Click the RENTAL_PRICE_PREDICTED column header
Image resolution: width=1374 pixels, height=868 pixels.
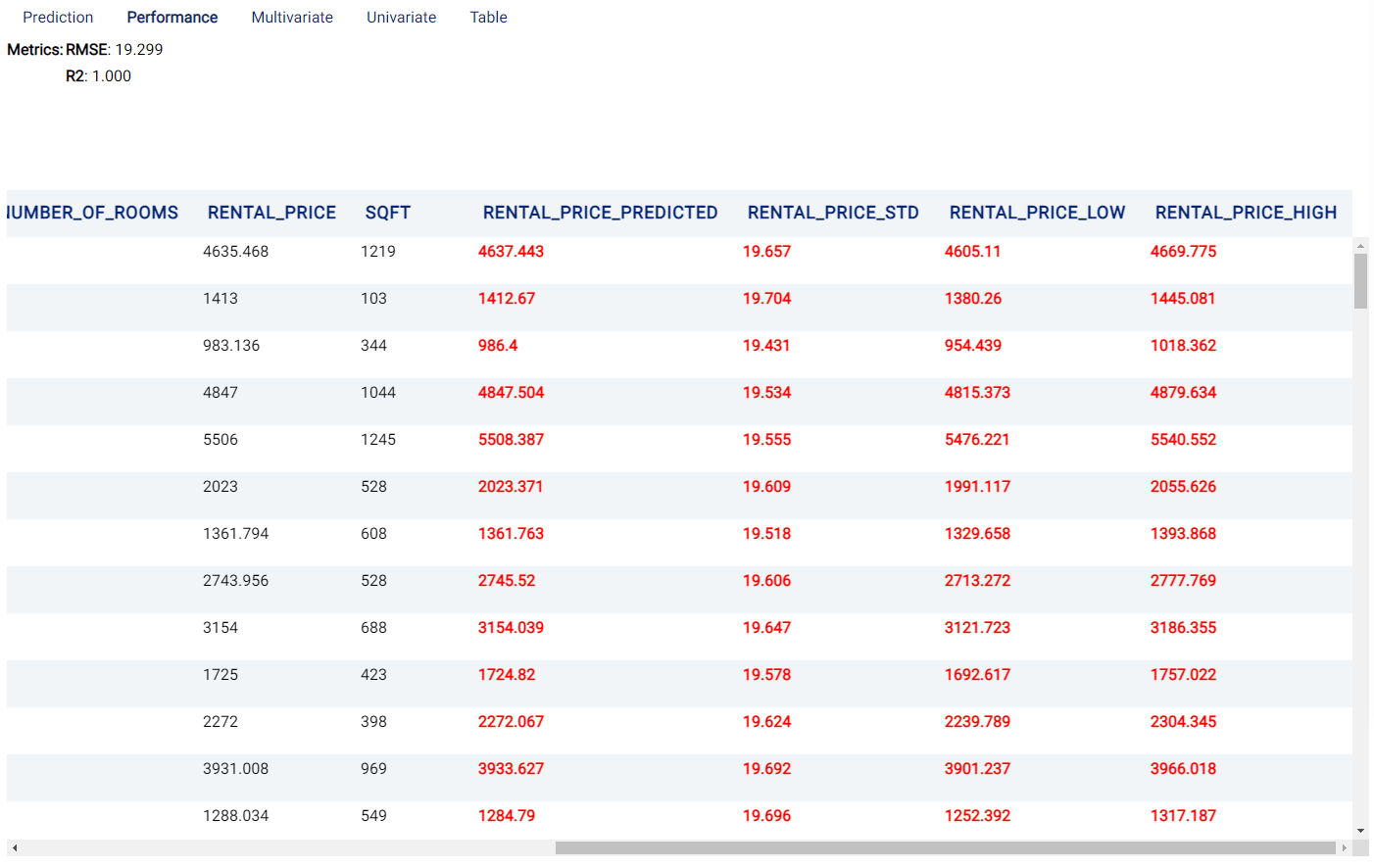[600, 213]
